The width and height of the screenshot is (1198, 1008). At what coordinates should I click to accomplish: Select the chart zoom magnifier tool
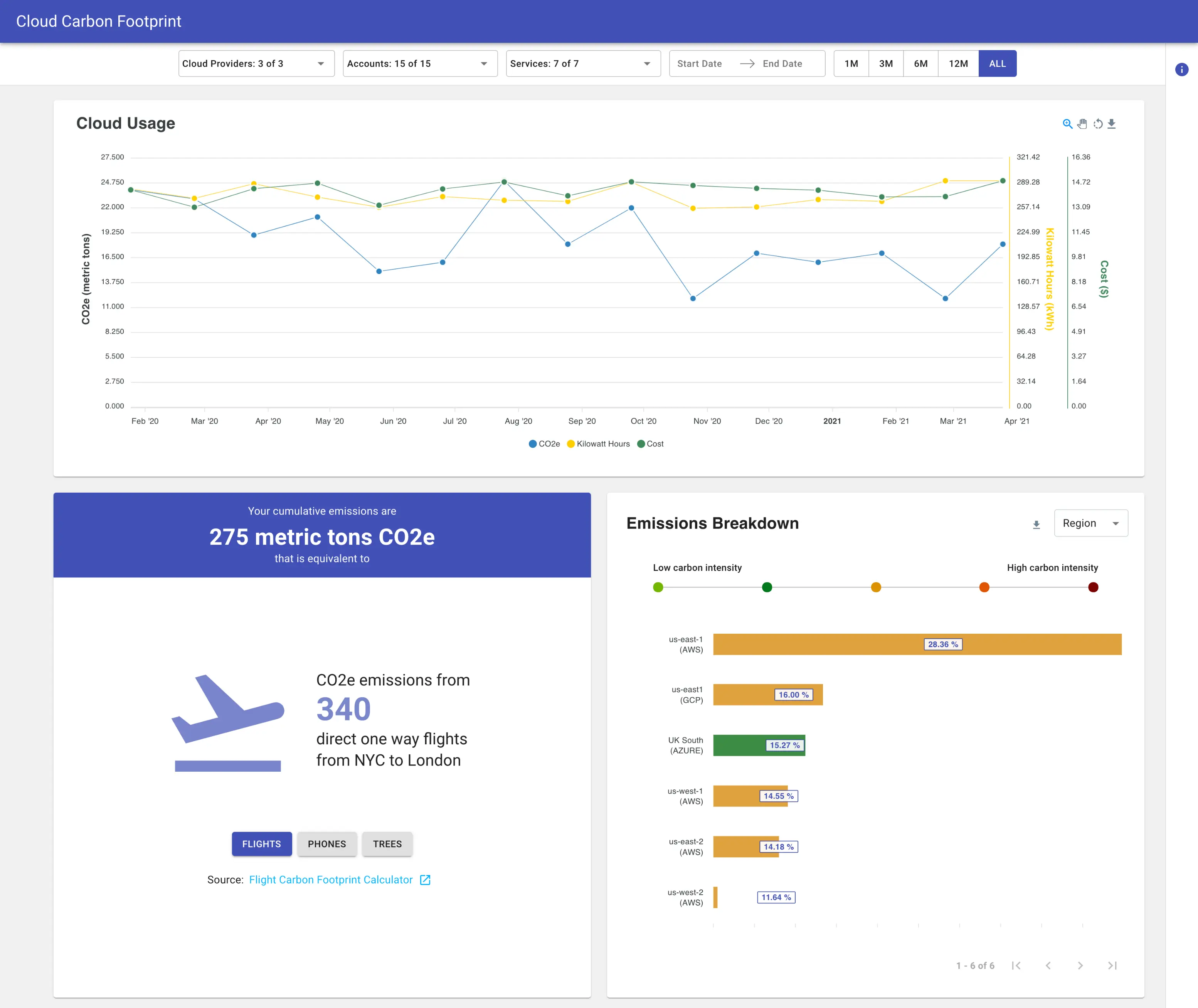coord(1067,123)
